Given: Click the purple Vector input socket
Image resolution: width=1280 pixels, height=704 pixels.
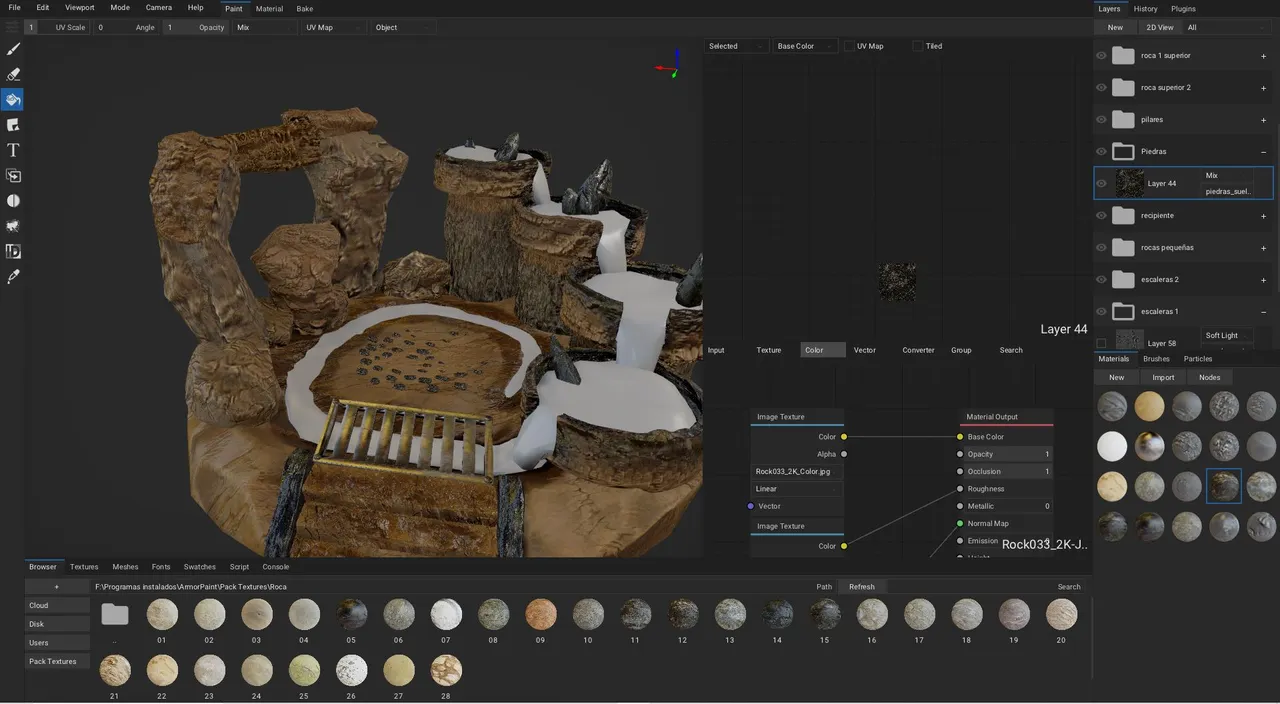Looking at the screenshot, I should (751, 506).
